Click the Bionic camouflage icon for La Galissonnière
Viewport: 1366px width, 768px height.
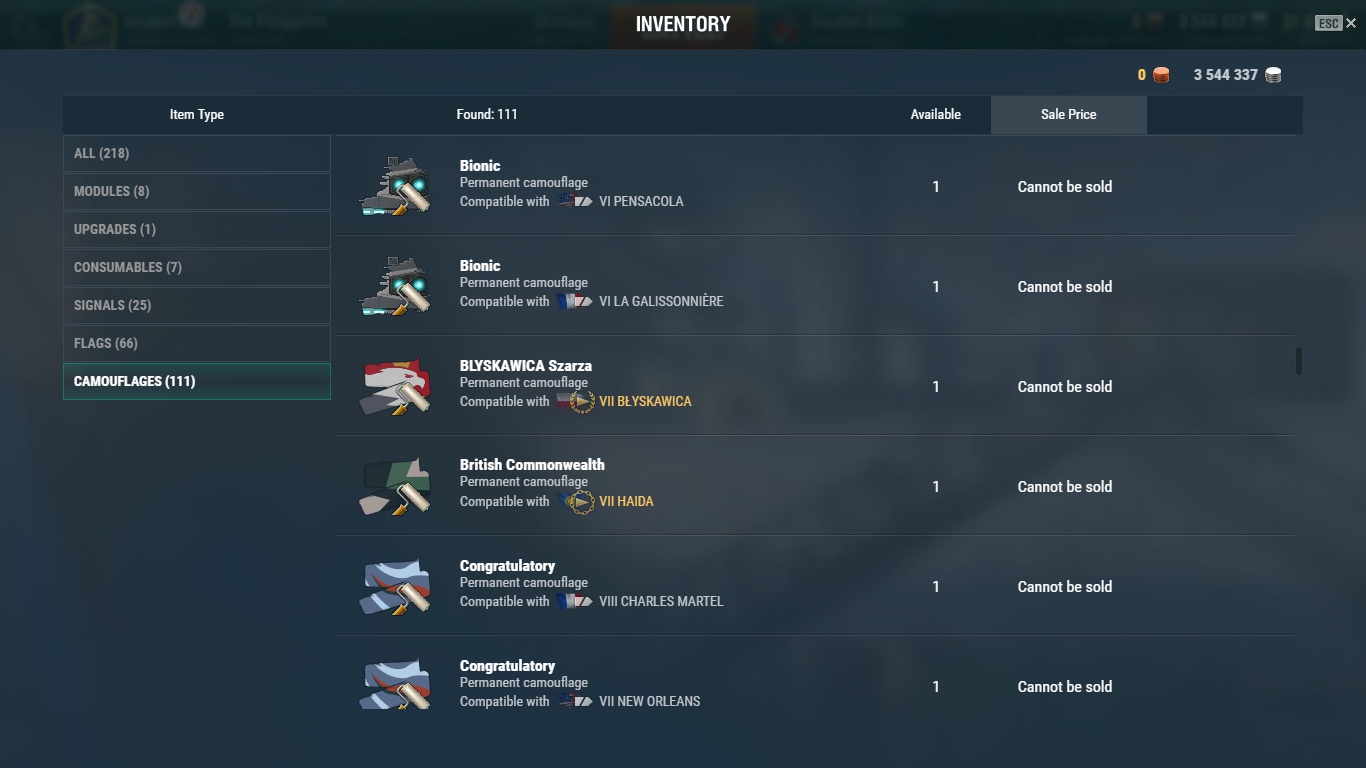coord(395,286)
